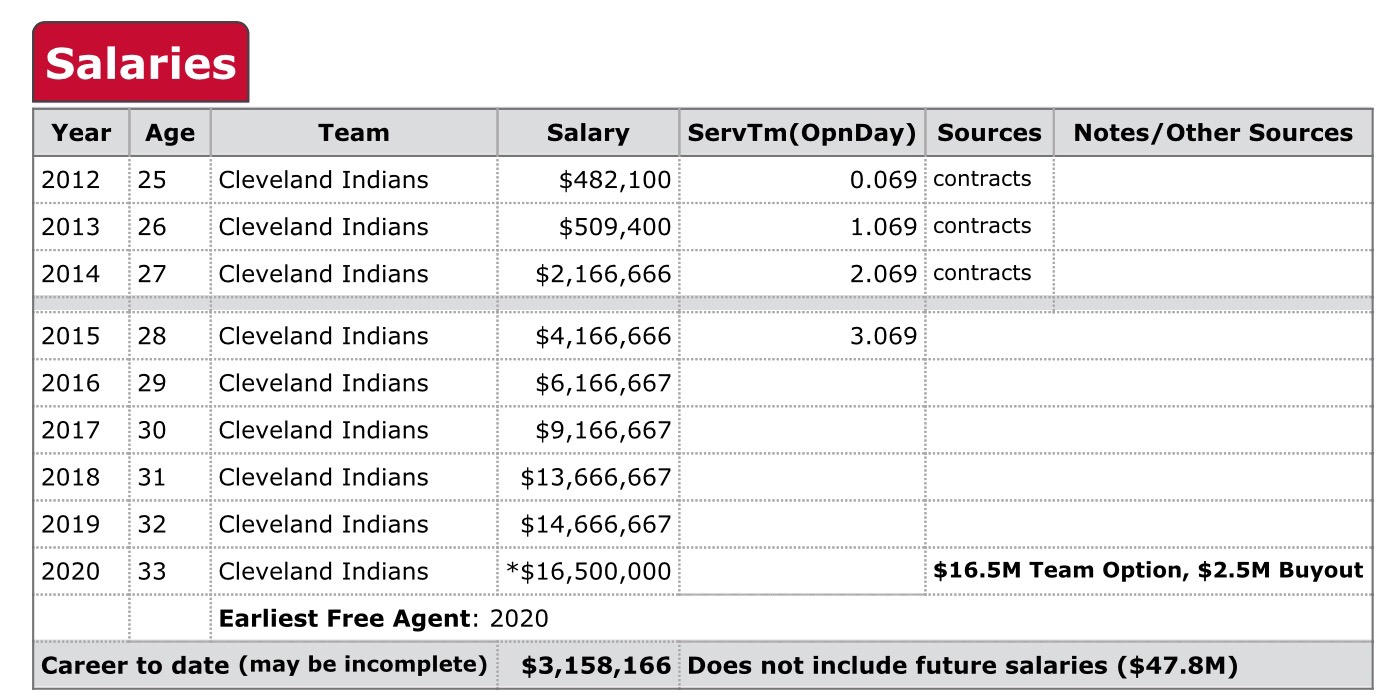Image resolution: width=1398 pixels, height=700 pixels.
Task: Open the contracts link in the 2014 row
Action: 981,273
